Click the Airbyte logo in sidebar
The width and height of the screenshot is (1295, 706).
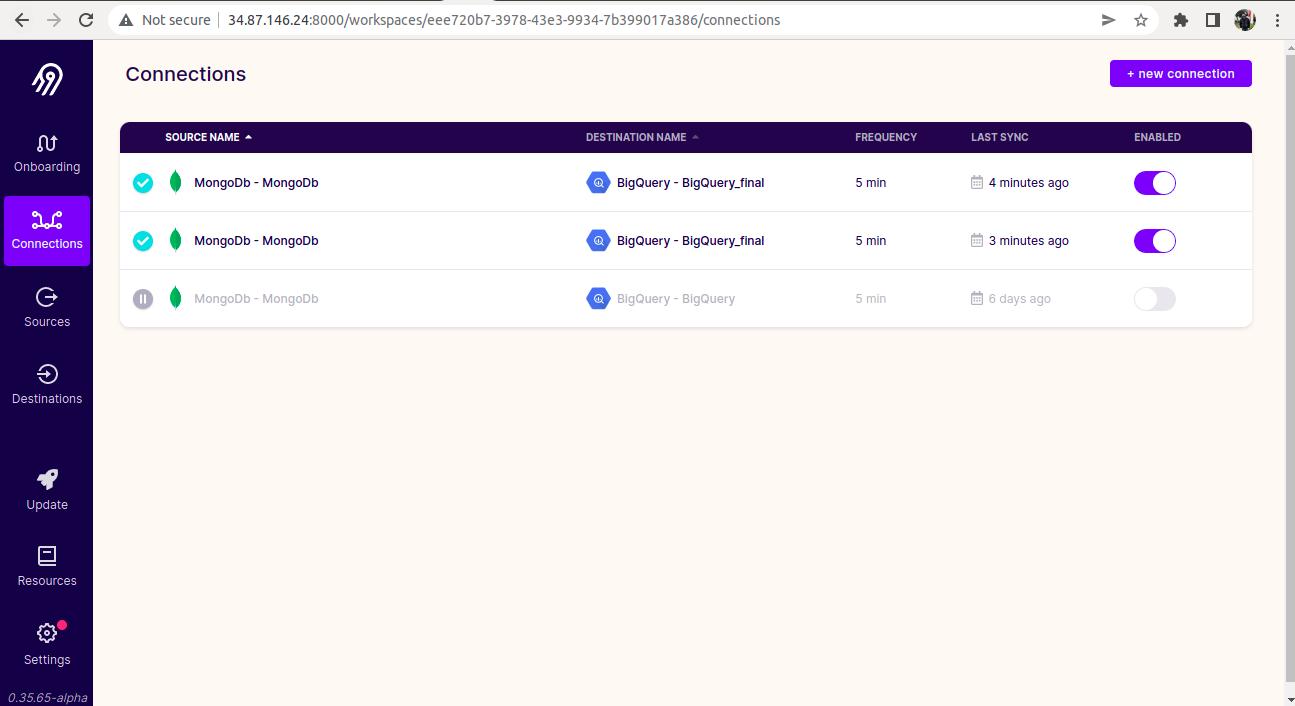(47, 80)
